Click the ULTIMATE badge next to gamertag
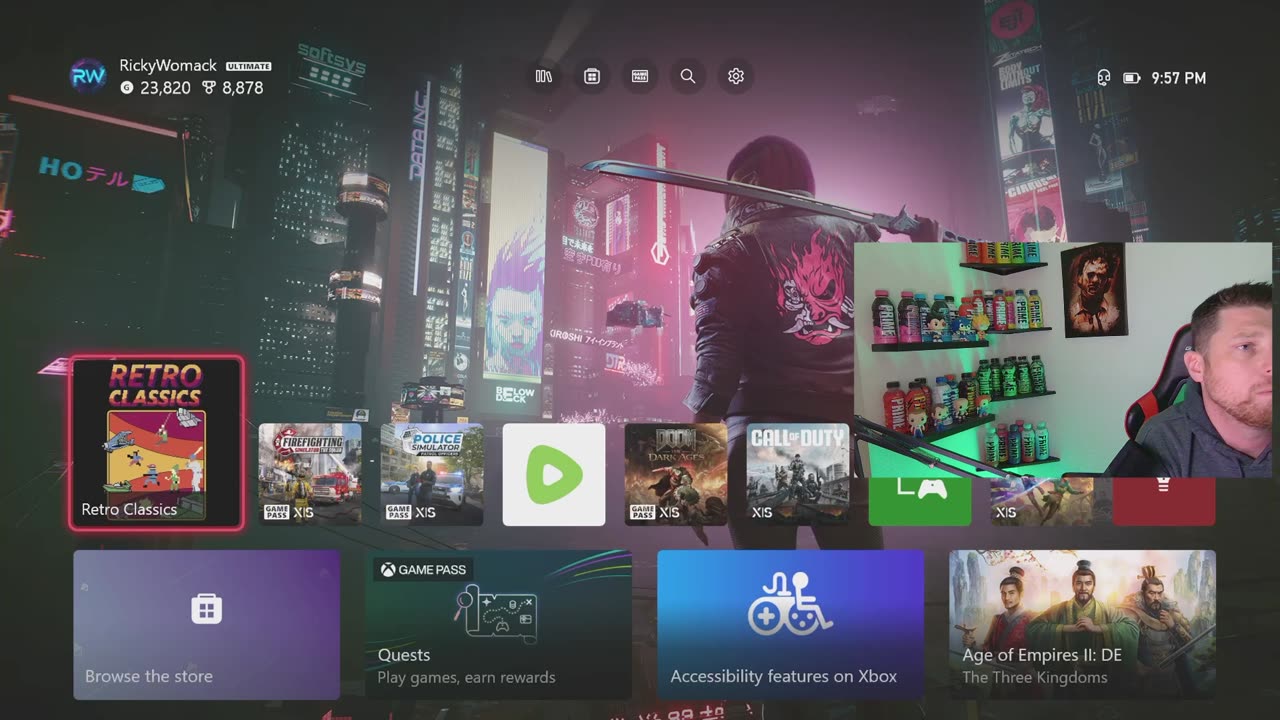Screen dimensions: 1280x720 coord(248,66)
